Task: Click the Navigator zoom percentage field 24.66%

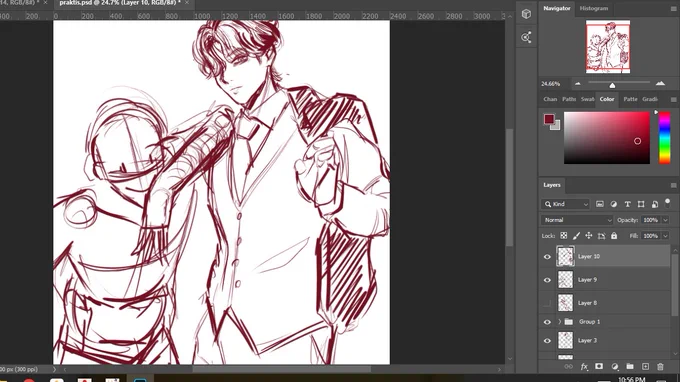Action: click(x=551, y=84)
